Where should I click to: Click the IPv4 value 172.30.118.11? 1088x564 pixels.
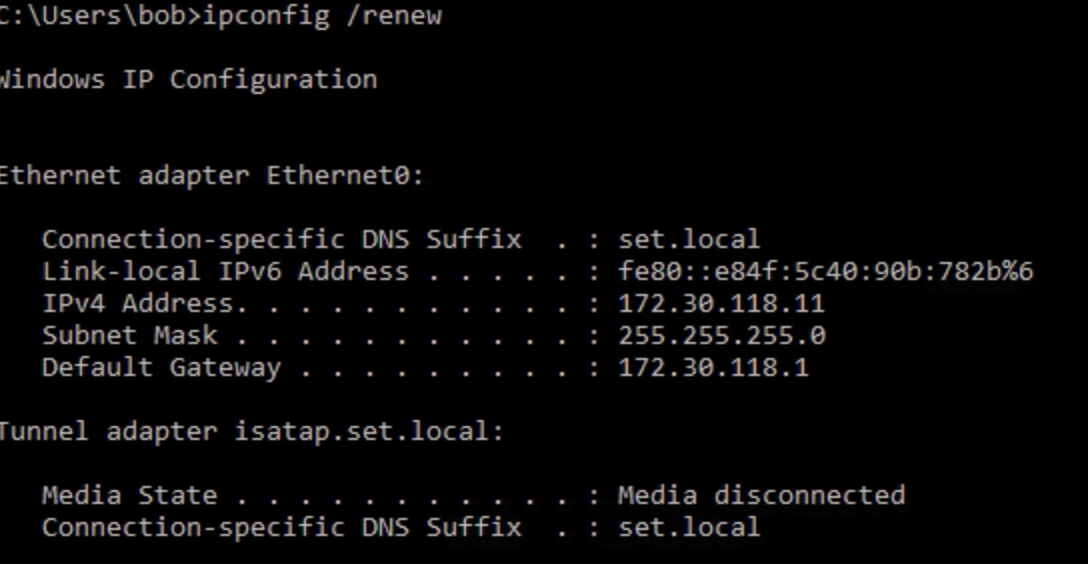point(721,304)
